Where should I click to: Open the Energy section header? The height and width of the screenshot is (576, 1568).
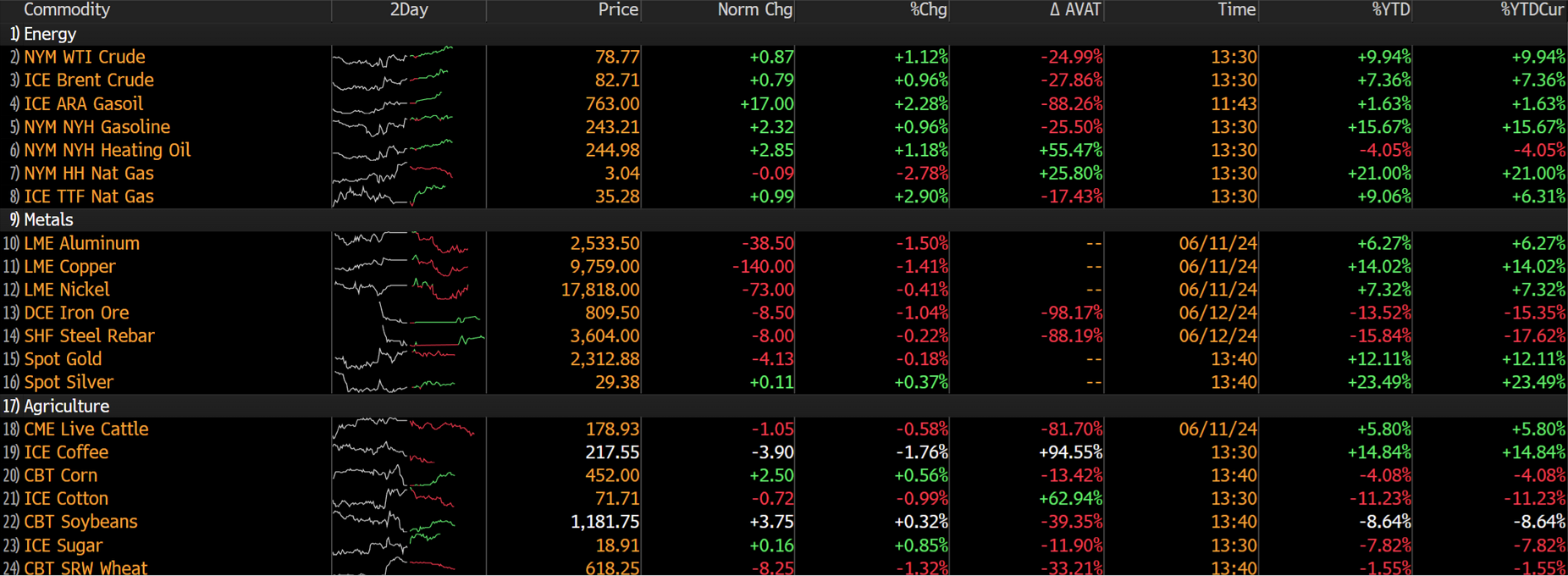point(50,34)
